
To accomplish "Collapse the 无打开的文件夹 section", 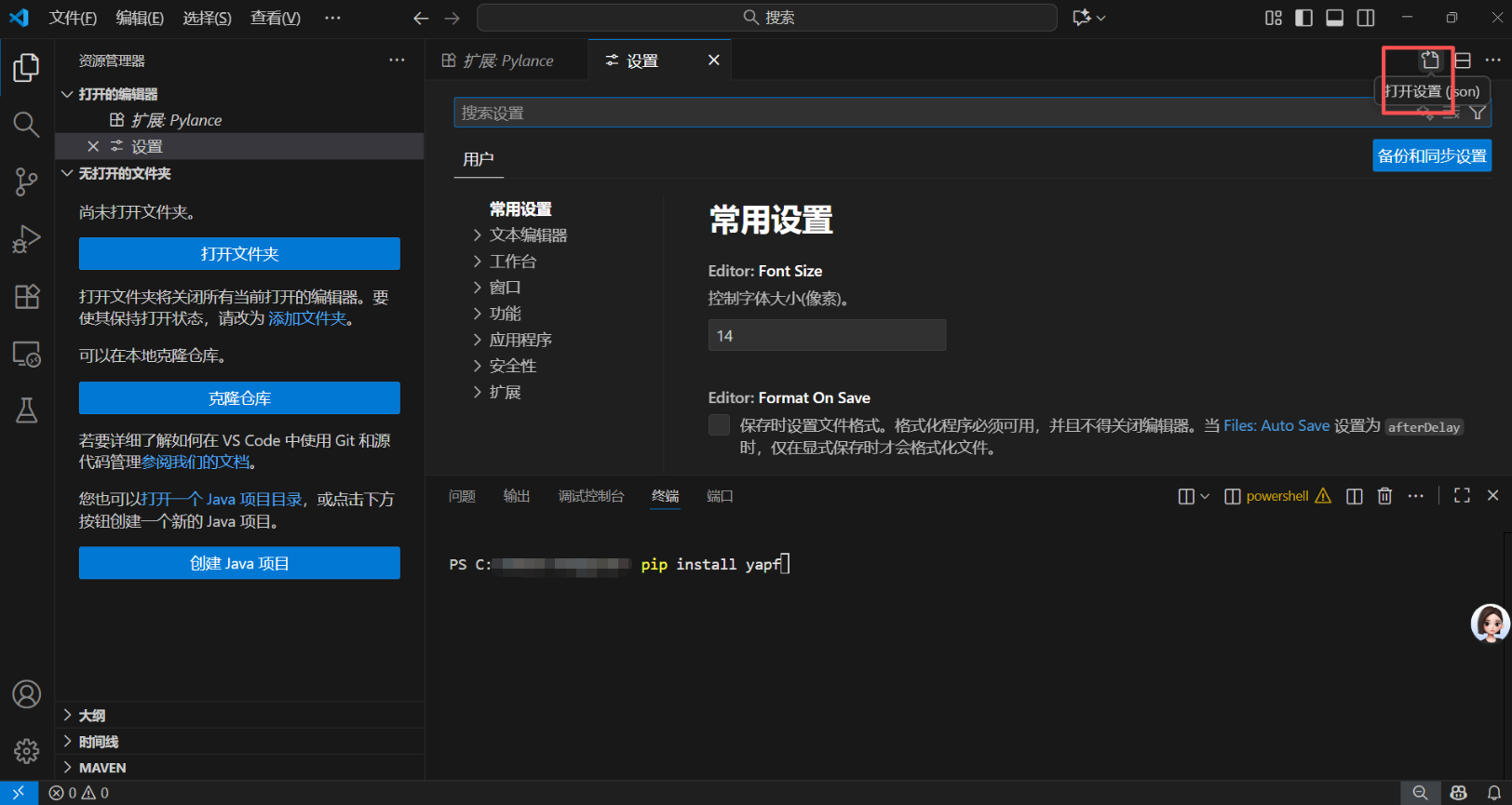I will [x=239, y=173].
